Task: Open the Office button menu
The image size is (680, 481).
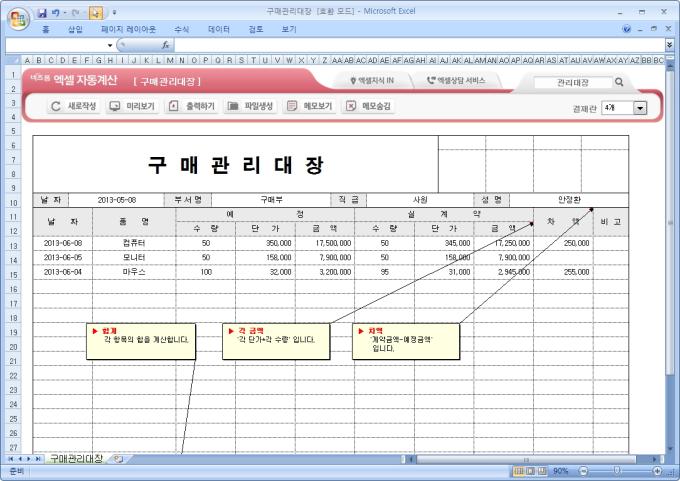Action: coord(18,18)
